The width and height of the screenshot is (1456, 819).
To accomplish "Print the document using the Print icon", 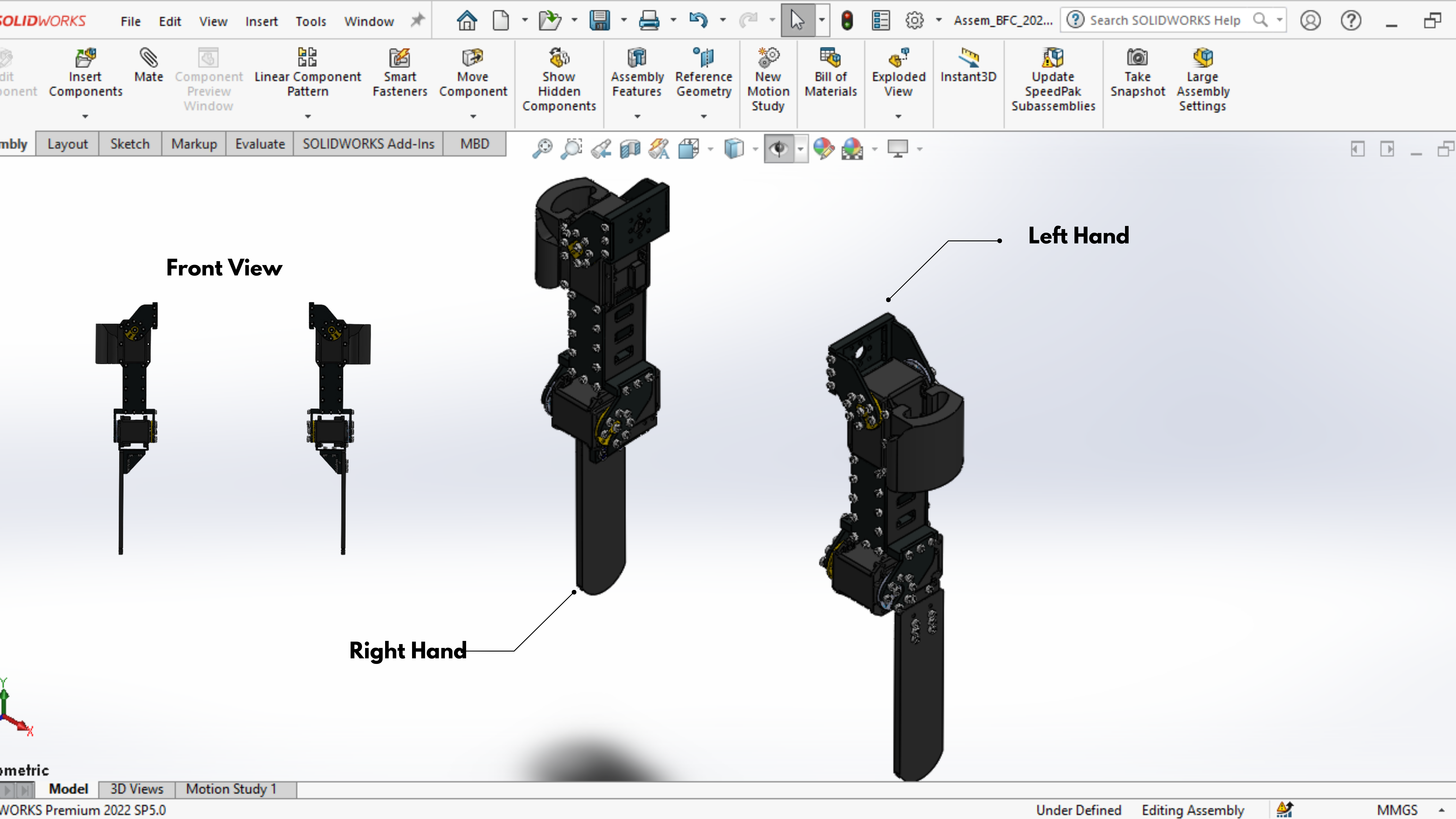I will pos(649,21).
